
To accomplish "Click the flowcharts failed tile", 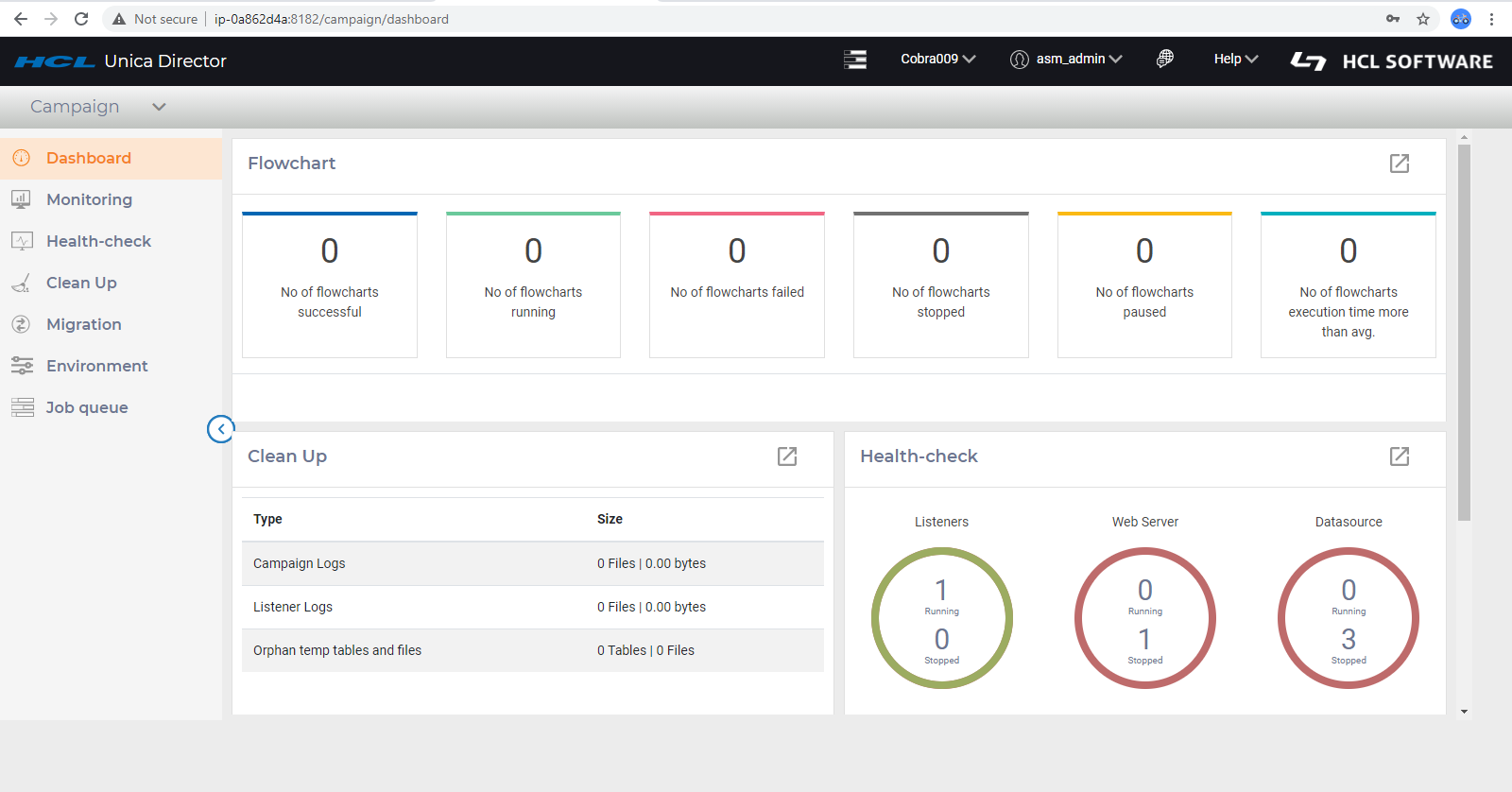I will [x=736, y=284].
